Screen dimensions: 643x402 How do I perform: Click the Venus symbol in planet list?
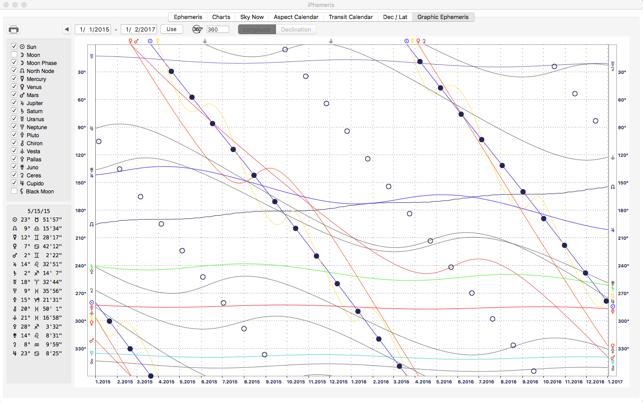22,87
